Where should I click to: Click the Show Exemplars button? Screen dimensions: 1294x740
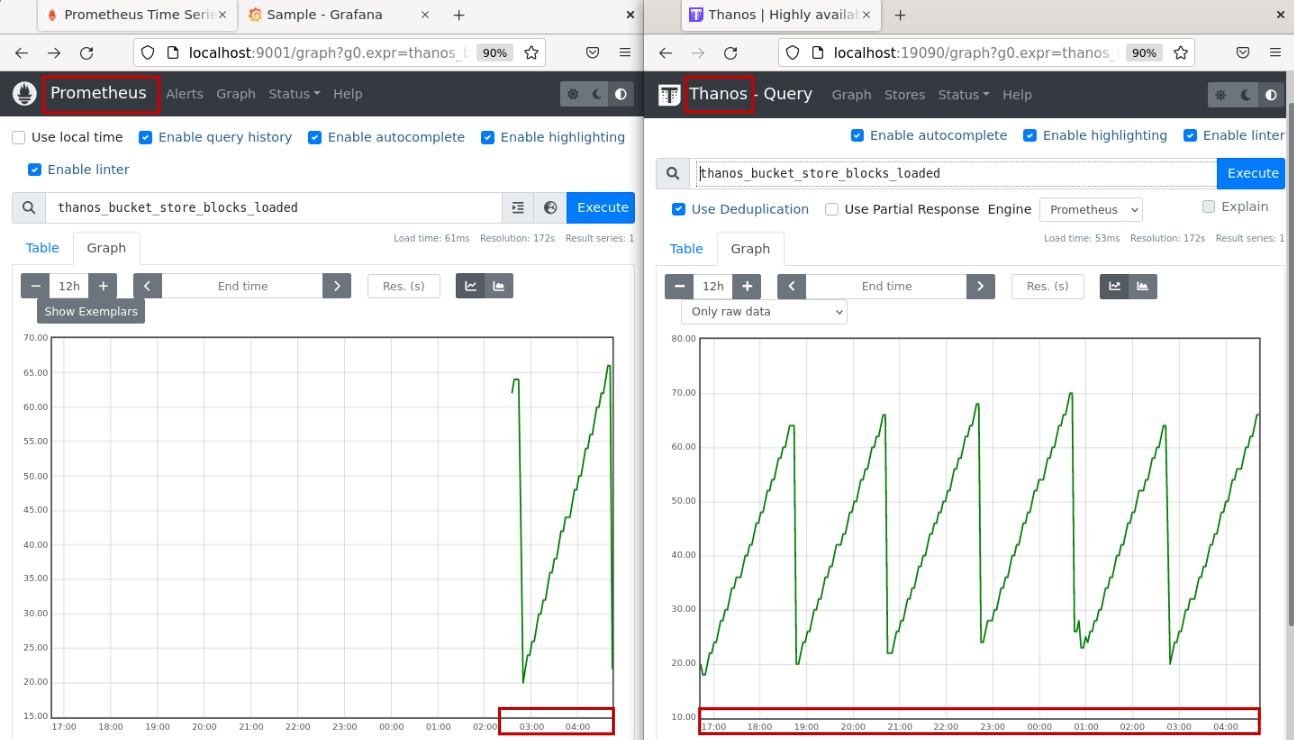[x=91, y=311]
